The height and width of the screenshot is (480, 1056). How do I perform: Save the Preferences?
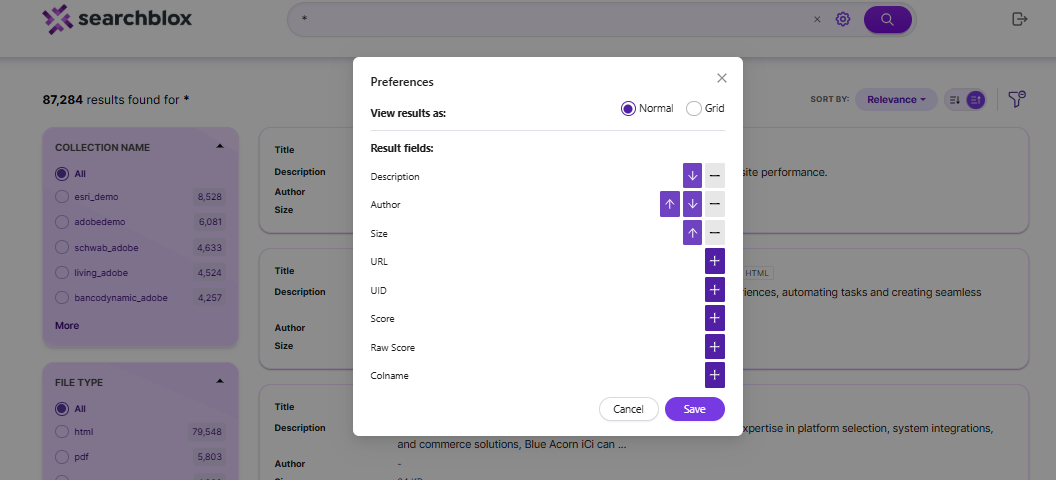point(694,409)
